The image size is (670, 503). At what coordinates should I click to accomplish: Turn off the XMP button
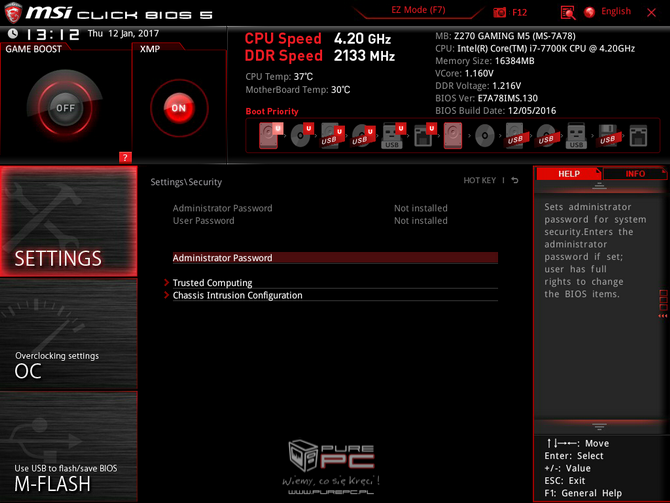click(x=179, y=108)
